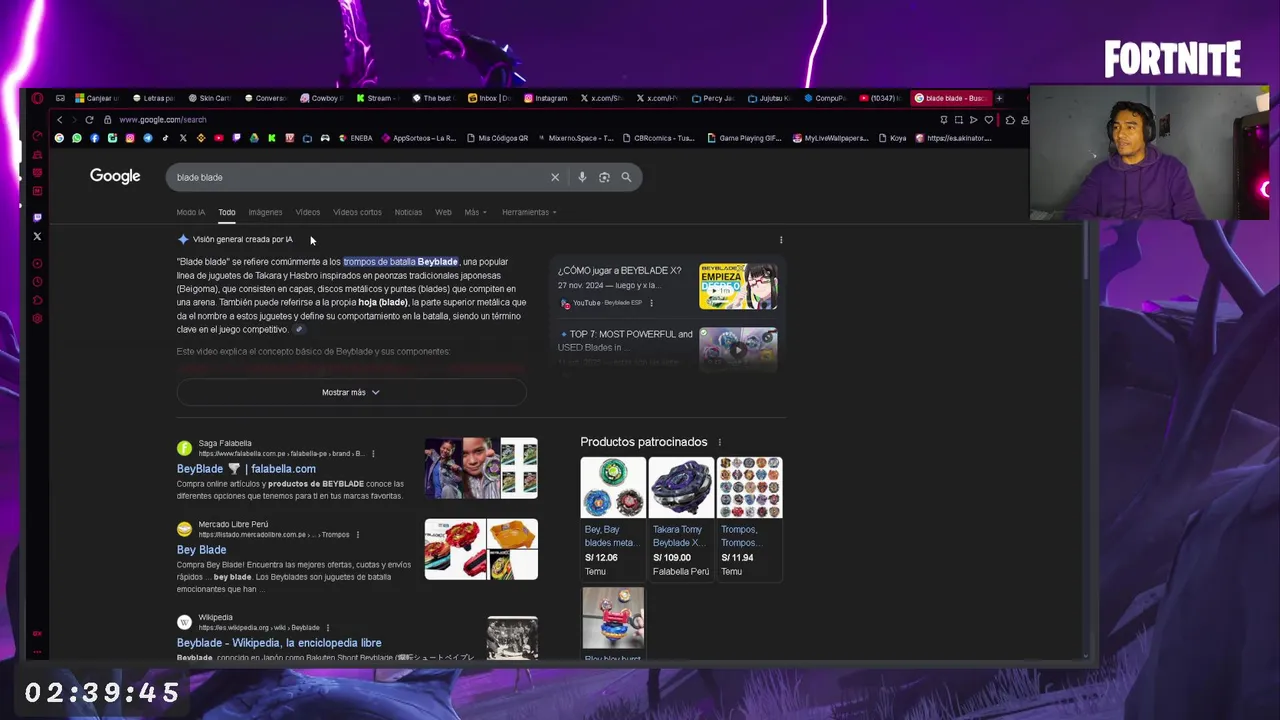
Task: Open X (Twitter) panel in Opera sidebar
Action: (x=37, y=236)
